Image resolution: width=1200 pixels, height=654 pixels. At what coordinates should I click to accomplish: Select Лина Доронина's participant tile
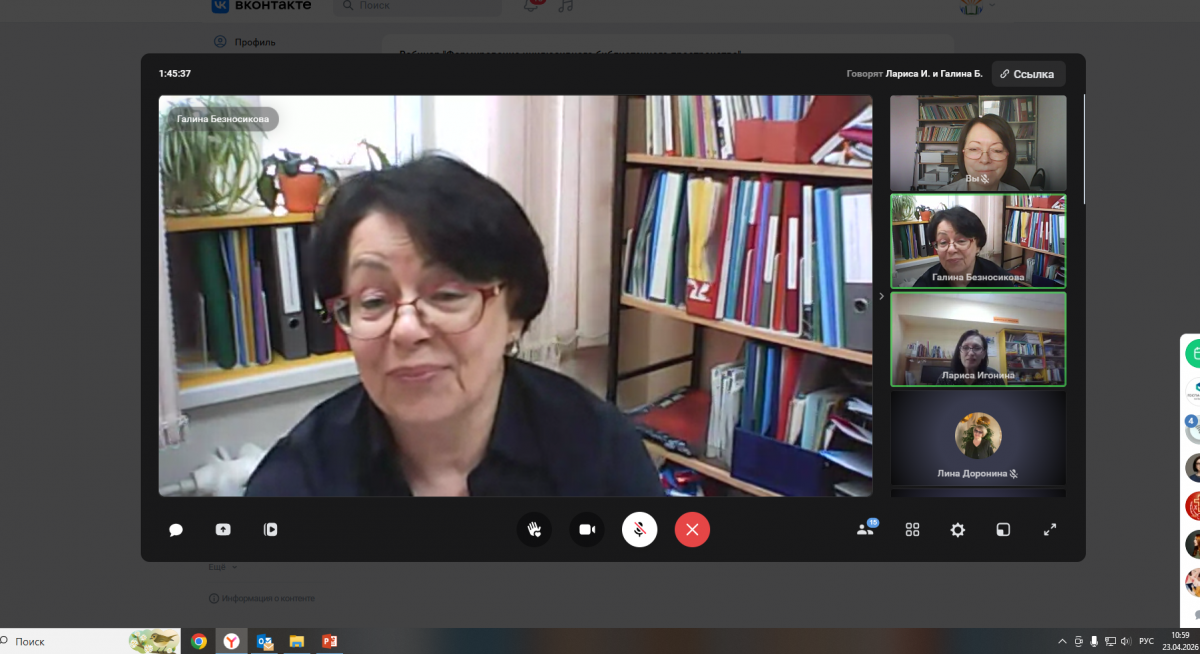coord(978,438)
